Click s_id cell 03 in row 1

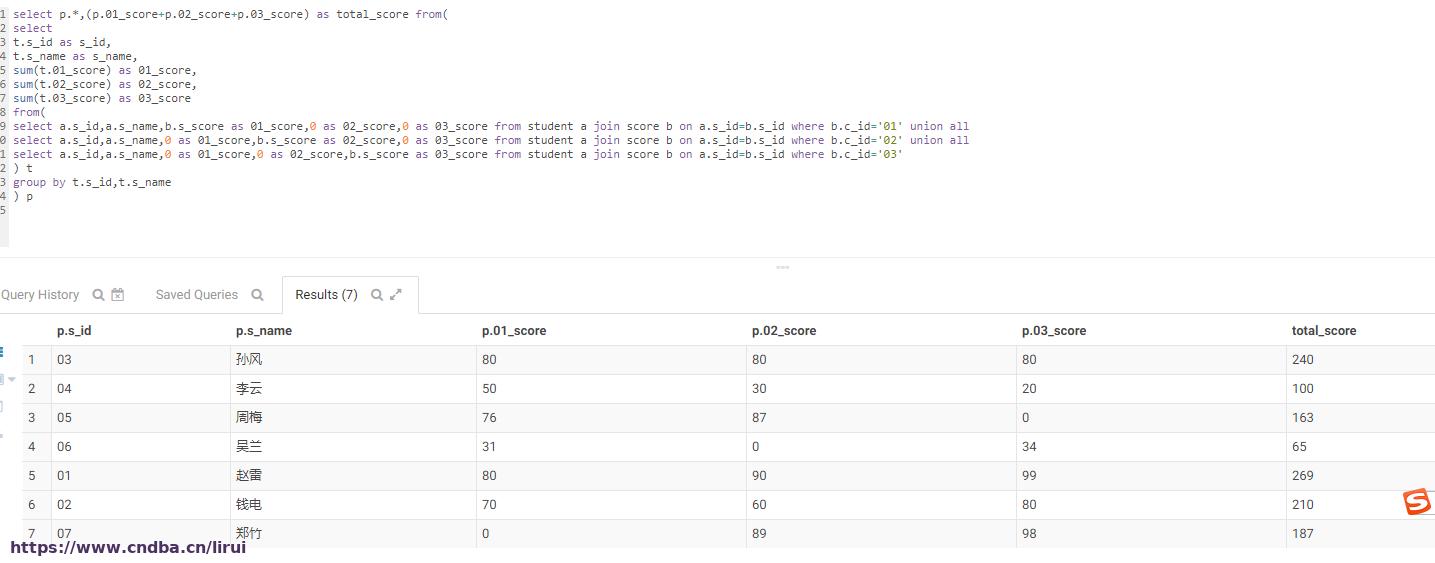[x=64, y=360]
